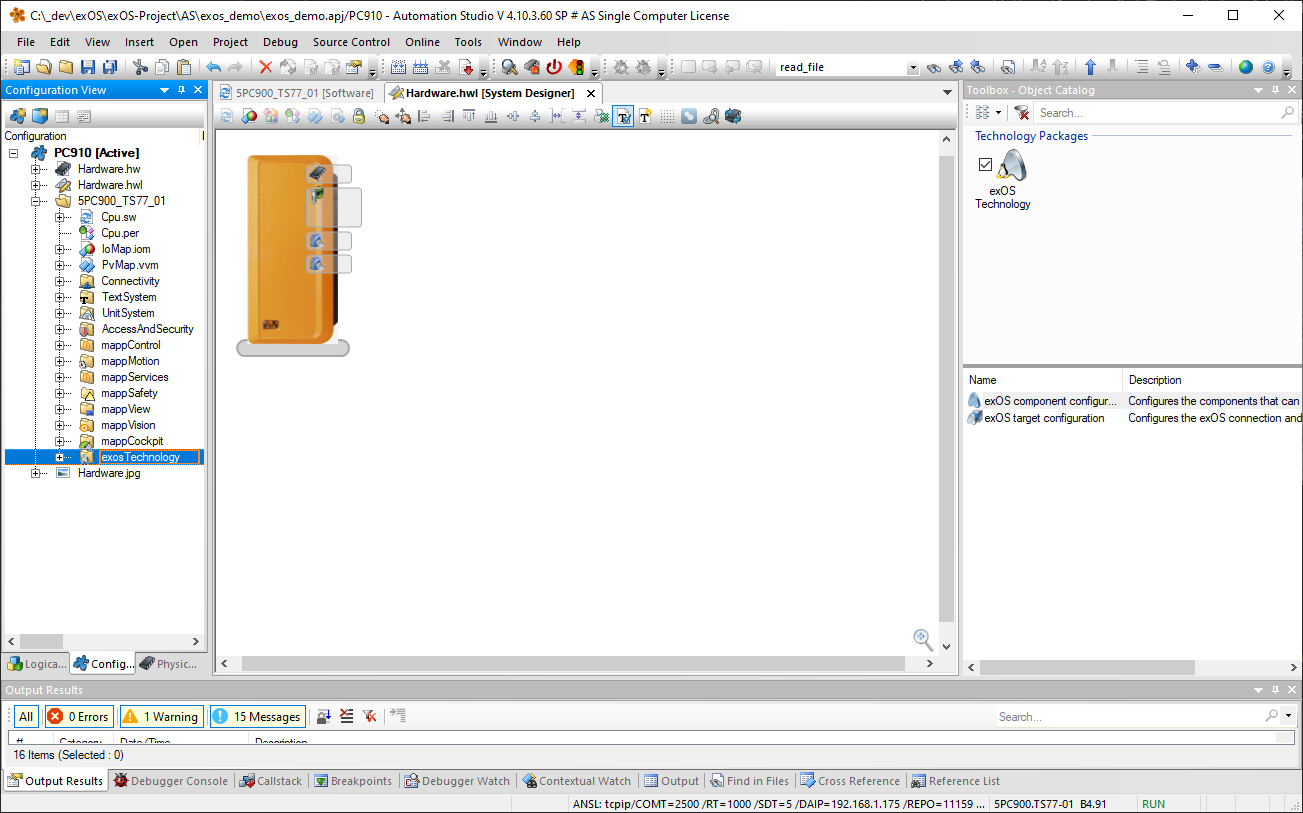Select the mappView tree item
The height and width of the screenshot is (813, 1303).
(x=125, y=409)
